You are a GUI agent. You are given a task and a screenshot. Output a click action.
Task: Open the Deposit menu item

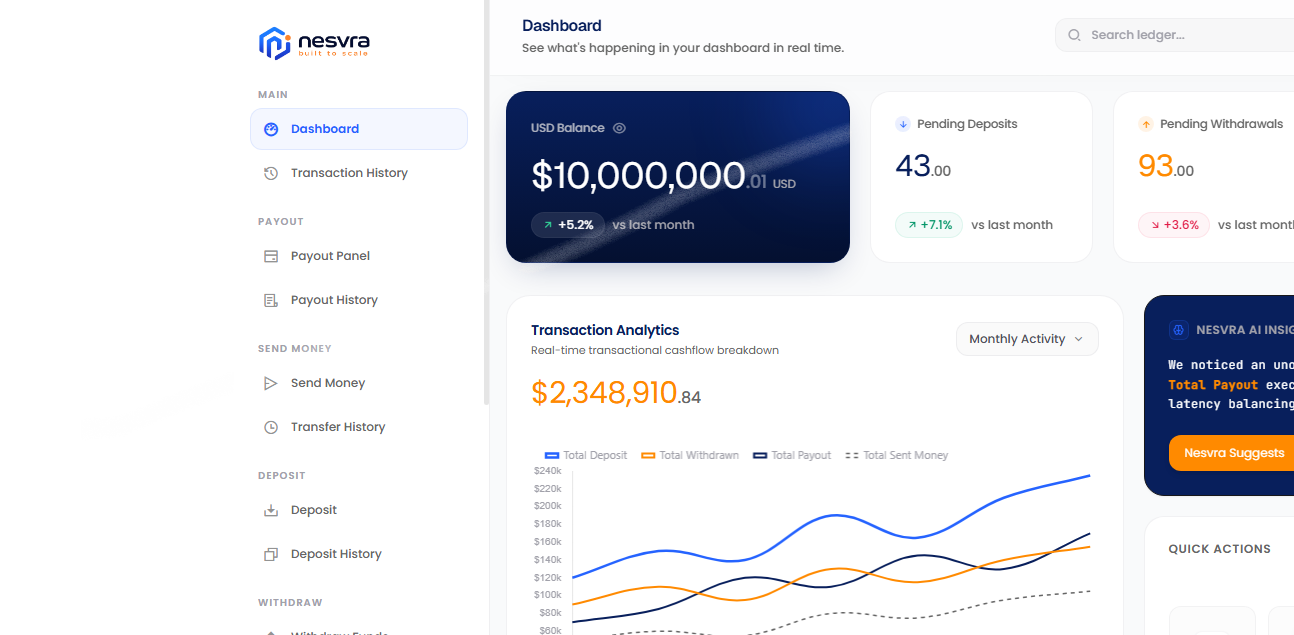pos(359,510)
